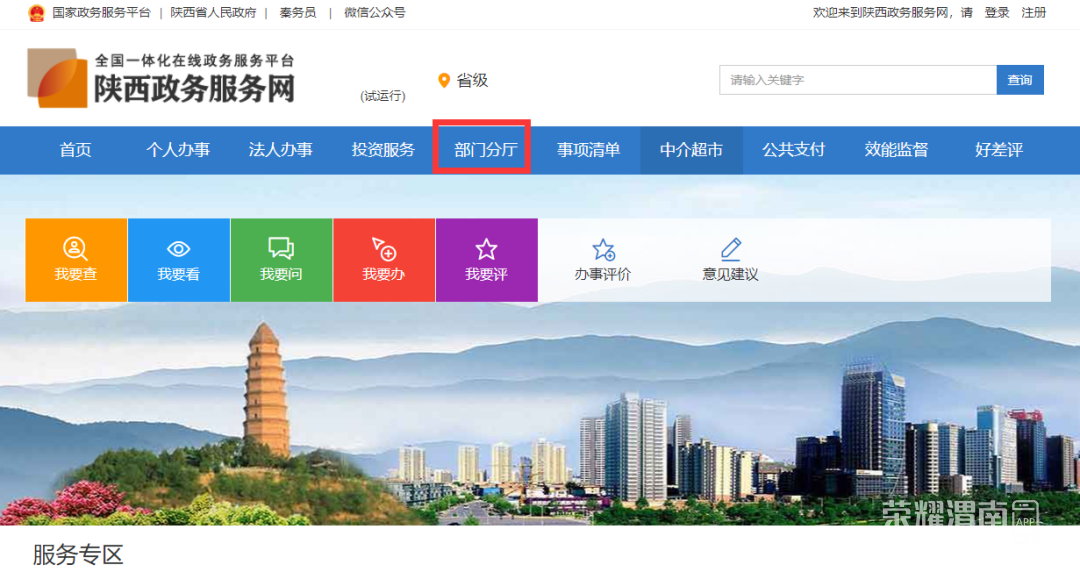Open the 省级 region selector
Screen dimensions: 1080x572
[x=464, y=81]
